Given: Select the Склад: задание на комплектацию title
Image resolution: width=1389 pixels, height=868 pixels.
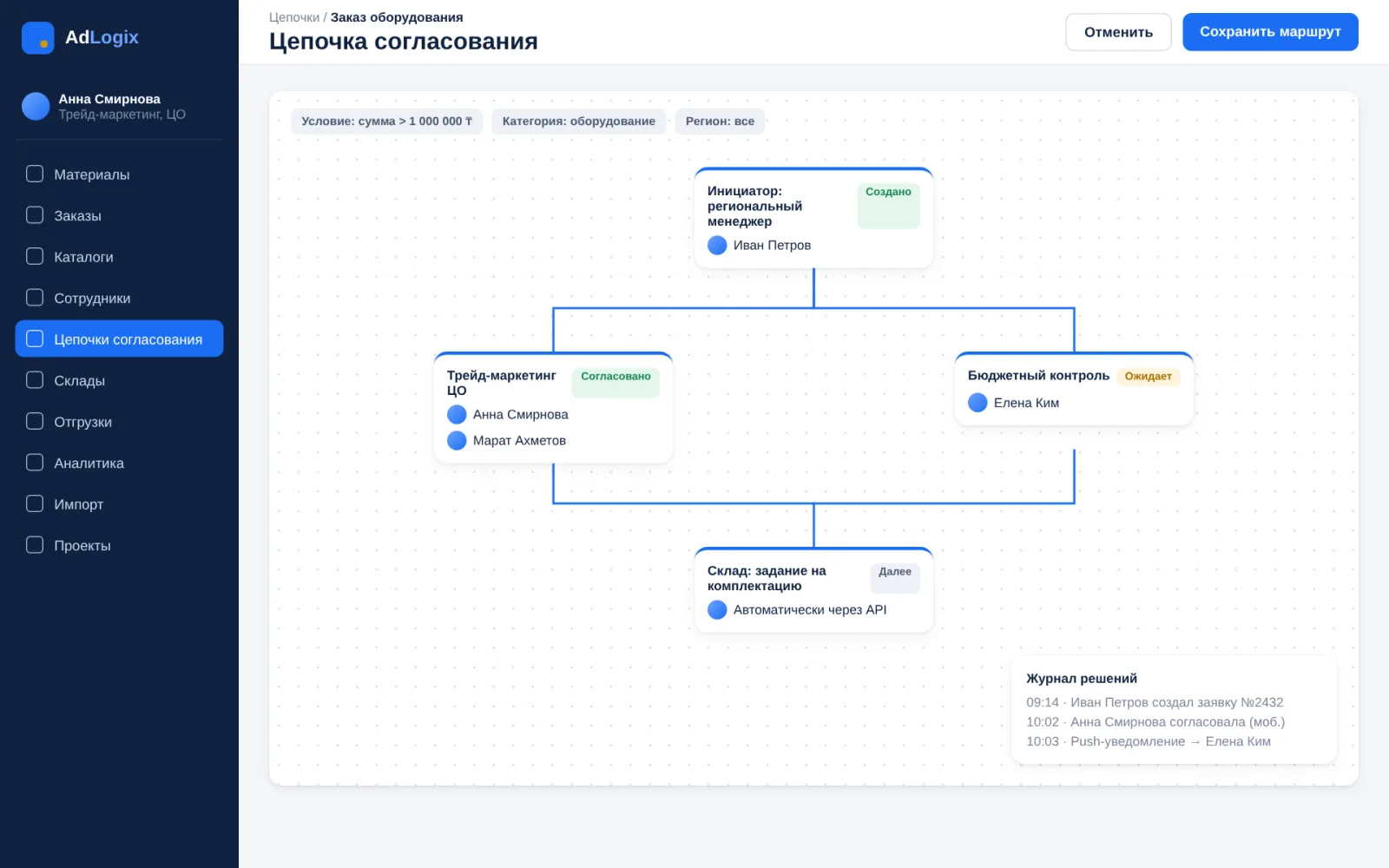Looking at the screenshot, I should pyautogui.click(x=767, y=579).
